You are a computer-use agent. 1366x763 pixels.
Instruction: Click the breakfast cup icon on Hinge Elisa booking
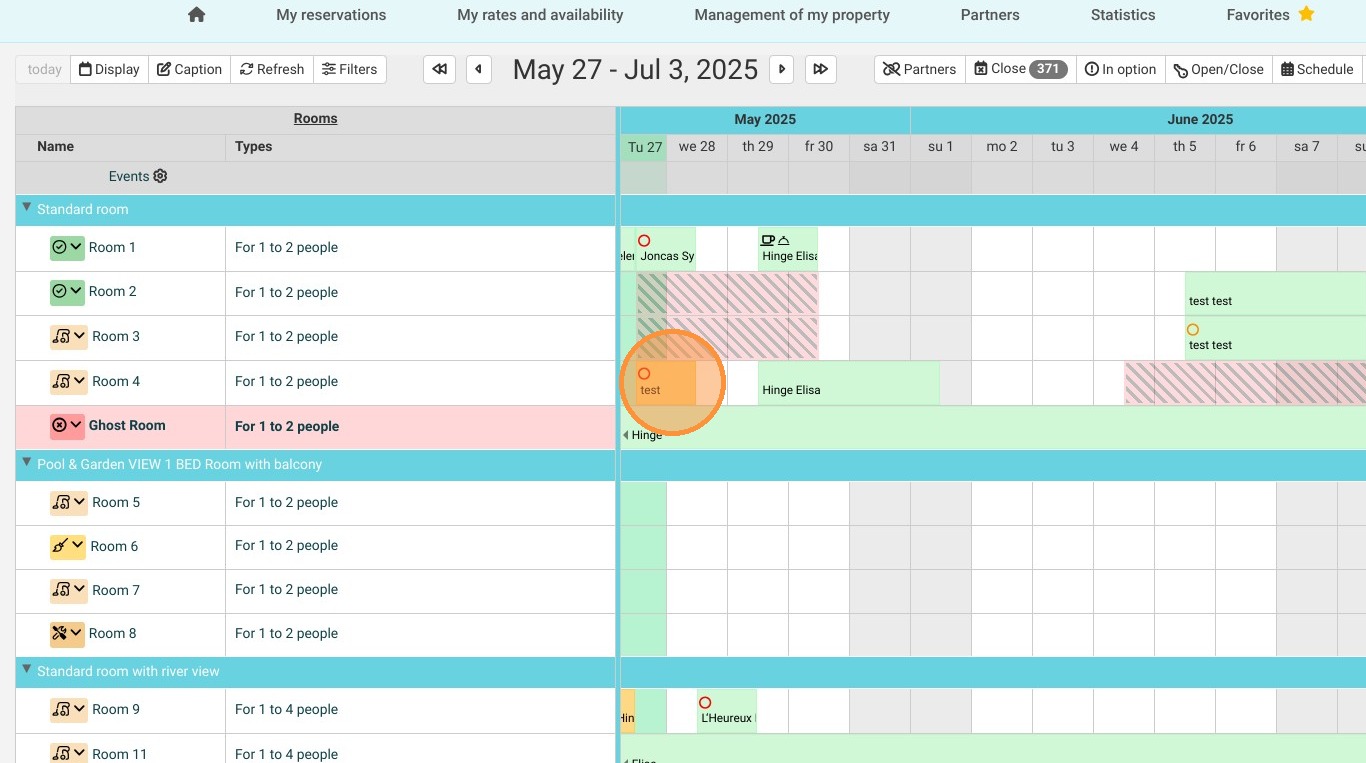coord(768,240)
